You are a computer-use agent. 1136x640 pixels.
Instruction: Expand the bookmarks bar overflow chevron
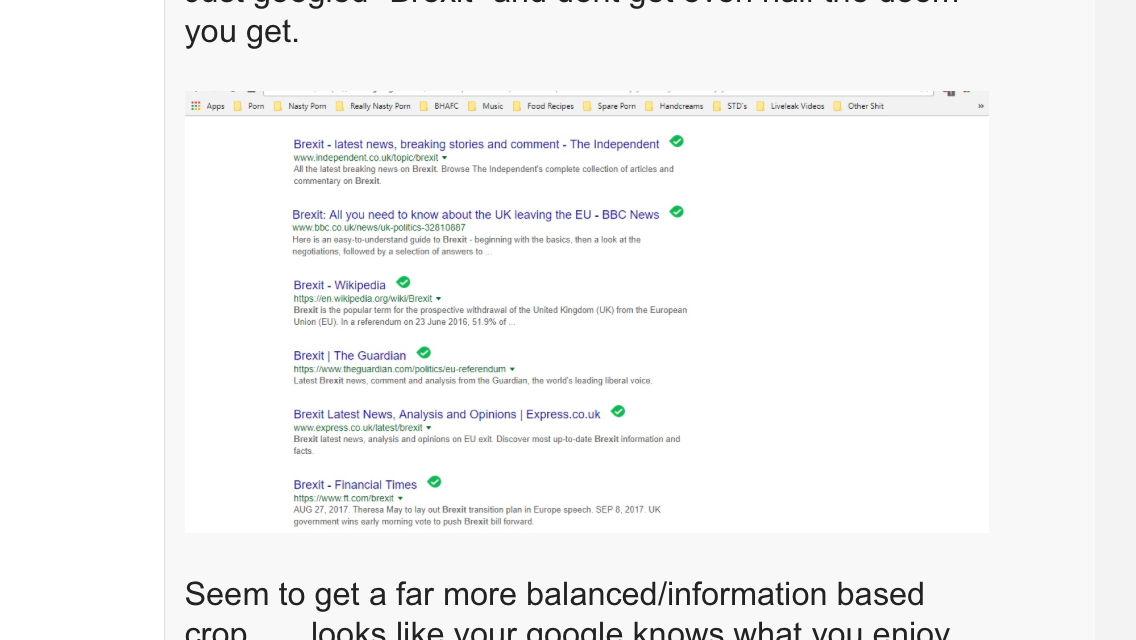[x=981, y=107]
